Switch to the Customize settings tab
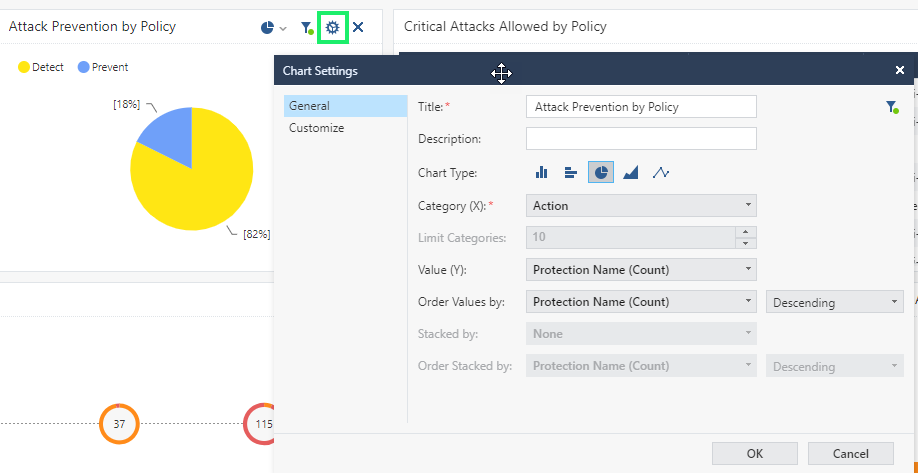 coord(345,128)
